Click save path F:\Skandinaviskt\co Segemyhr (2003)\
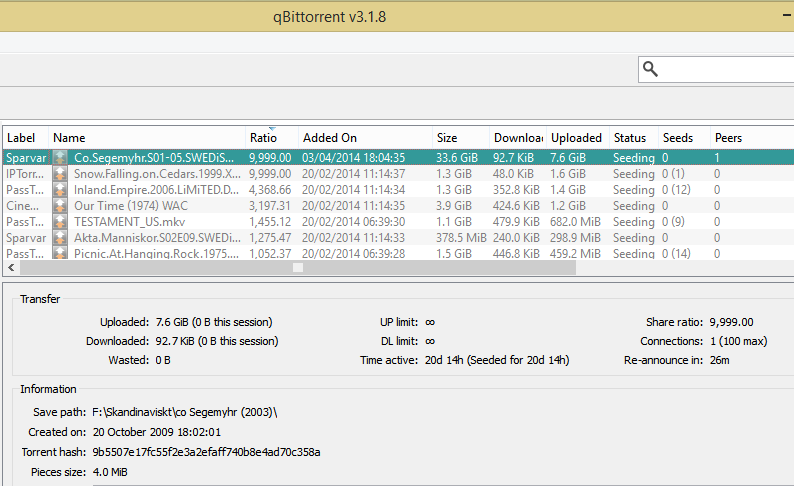794x486 pixels. [x=185, y=412]
